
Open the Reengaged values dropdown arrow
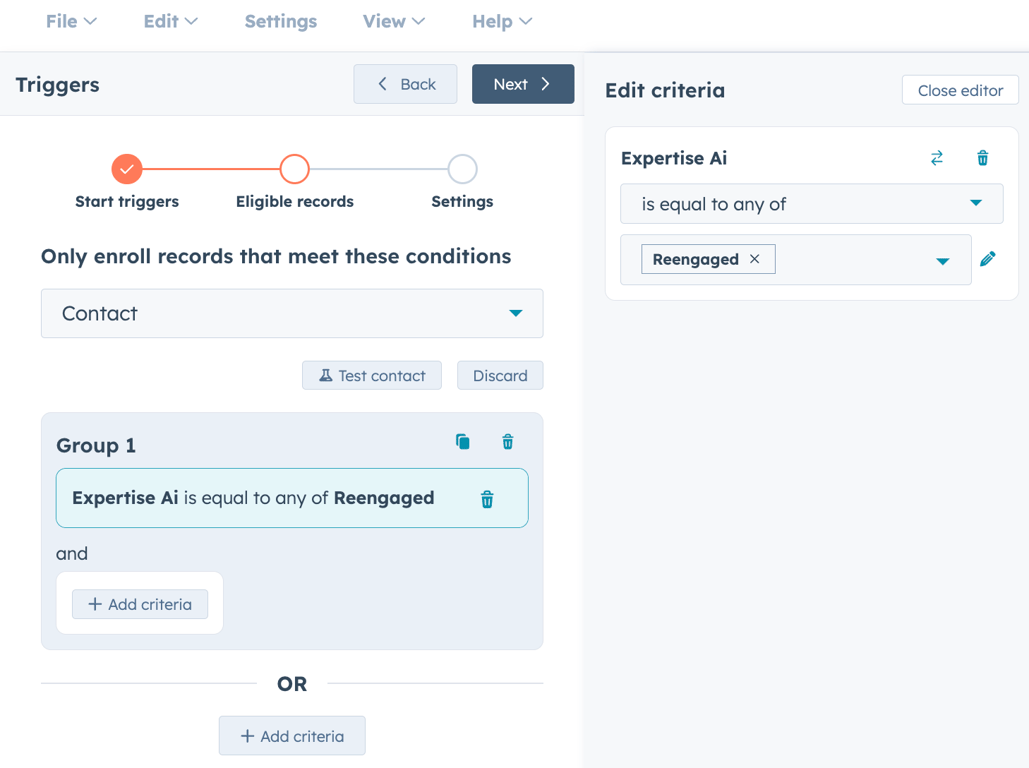tap(942, 260)
